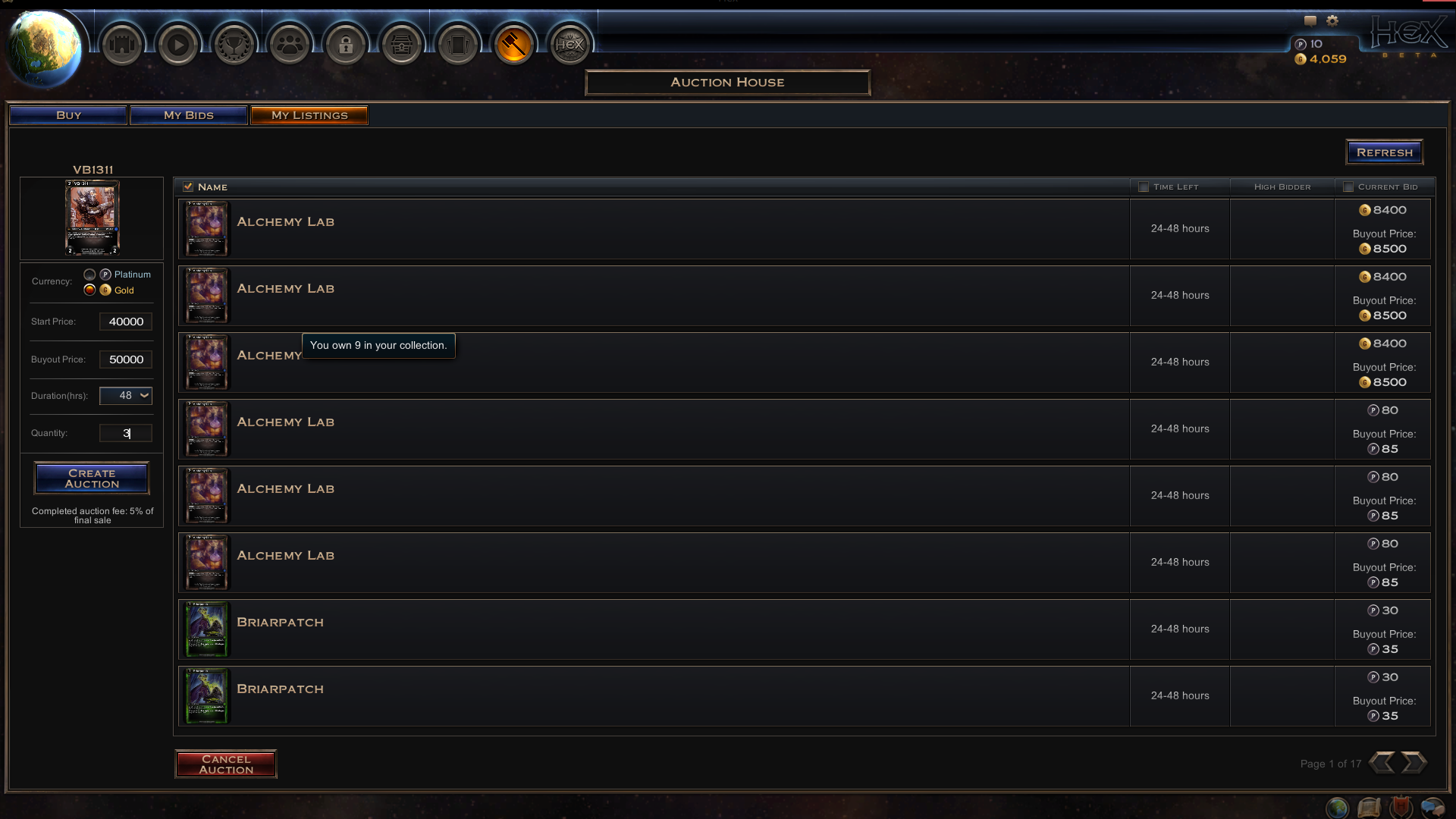The height and width of the screenshot is (819, 1456).
Task: Go to next page of listings
Action: click(x=1414, y=762)
